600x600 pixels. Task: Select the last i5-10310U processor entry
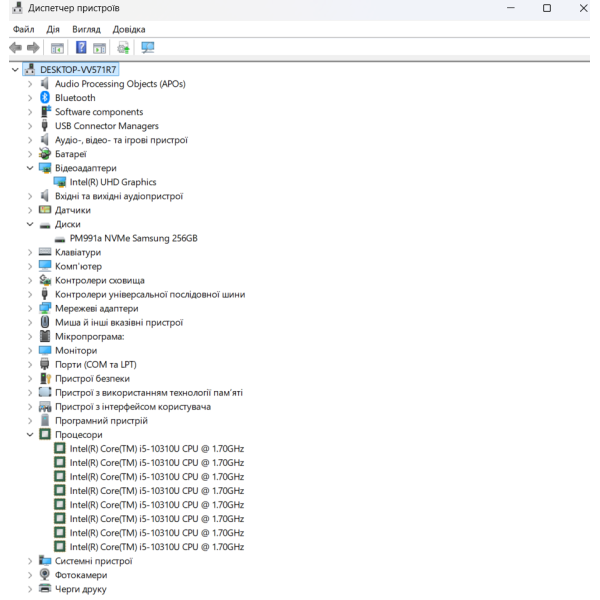157,547
